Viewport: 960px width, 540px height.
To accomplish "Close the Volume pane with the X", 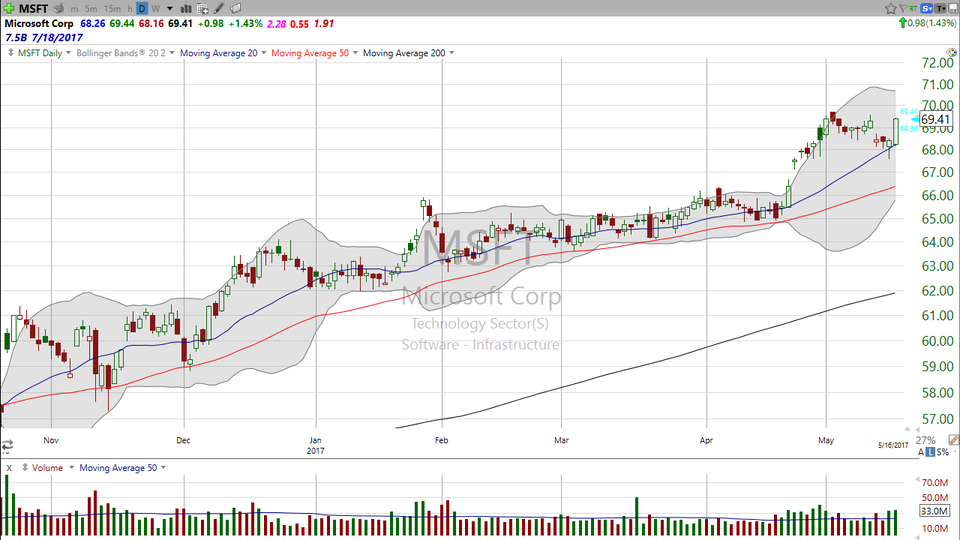I will click(9, 468).
